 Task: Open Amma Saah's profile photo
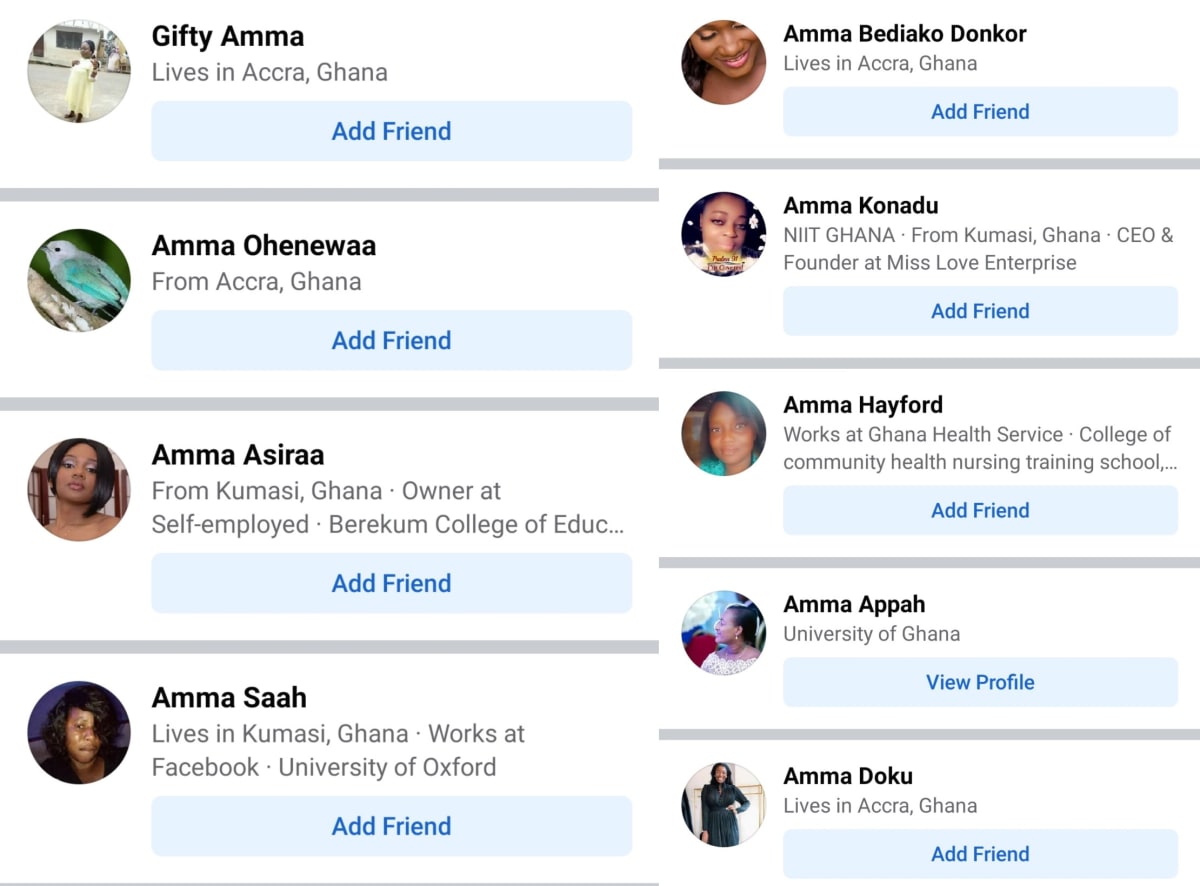click(x=79, y=733)
